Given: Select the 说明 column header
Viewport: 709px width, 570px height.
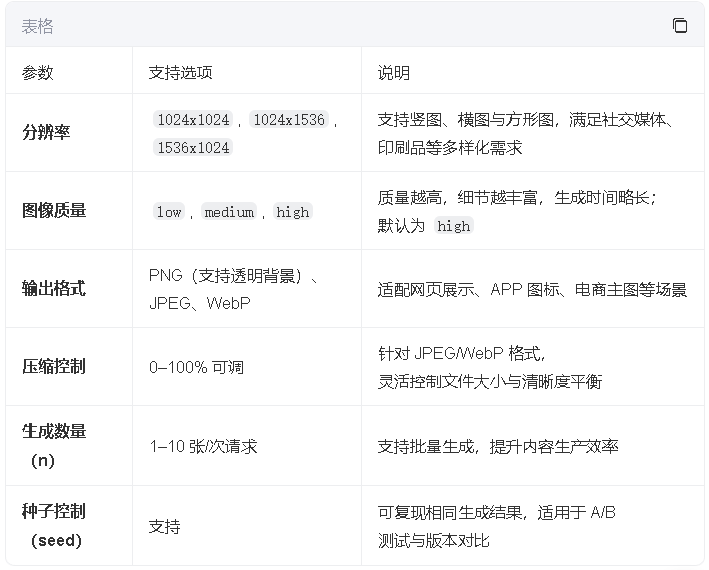Looking at the screenshot, I should pos(393,72).
